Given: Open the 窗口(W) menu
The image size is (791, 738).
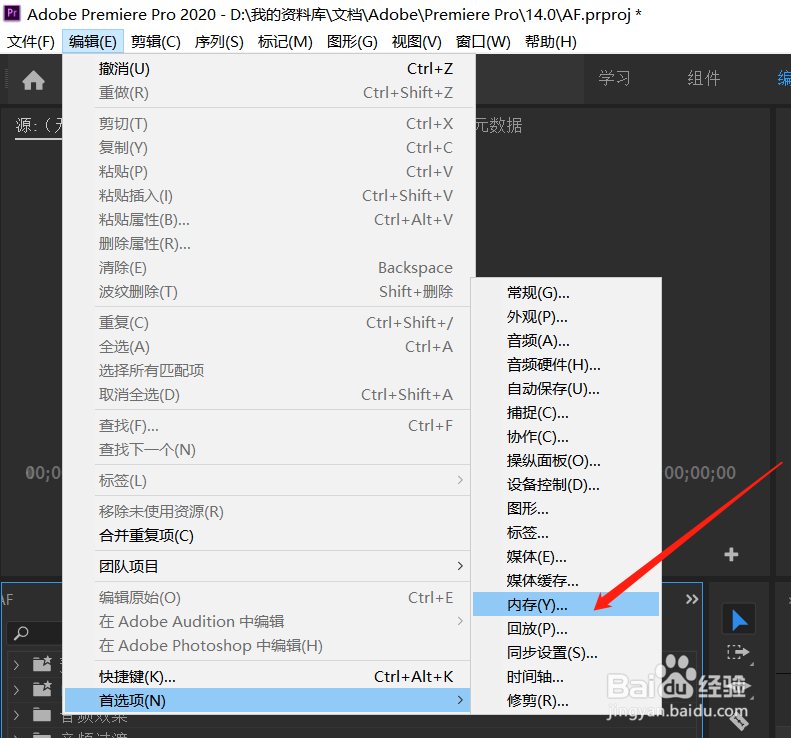Looking at the screenshot, I should [x=483, y=41].
